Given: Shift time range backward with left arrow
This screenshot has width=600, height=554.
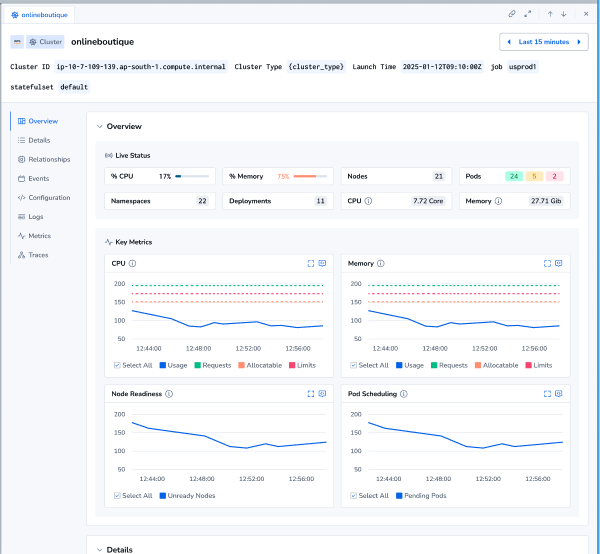Looking at the screenshot, I should point(509,42).
